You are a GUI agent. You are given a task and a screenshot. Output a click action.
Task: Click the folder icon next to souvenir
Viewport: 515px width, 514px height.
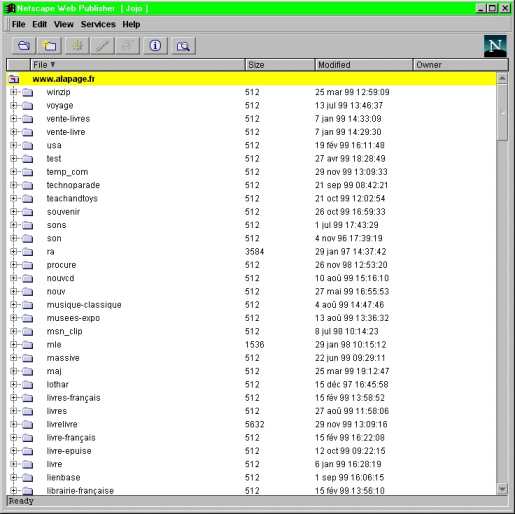click(28, 212)
